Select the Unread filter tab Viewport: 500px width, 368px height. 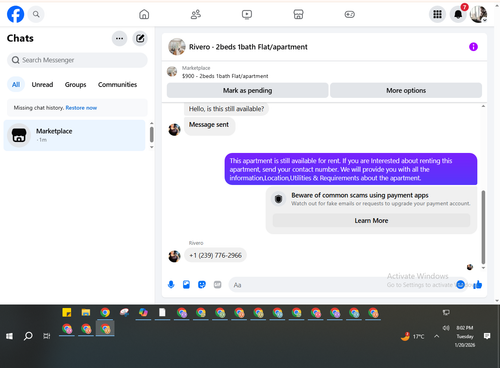tap(42, 85)
